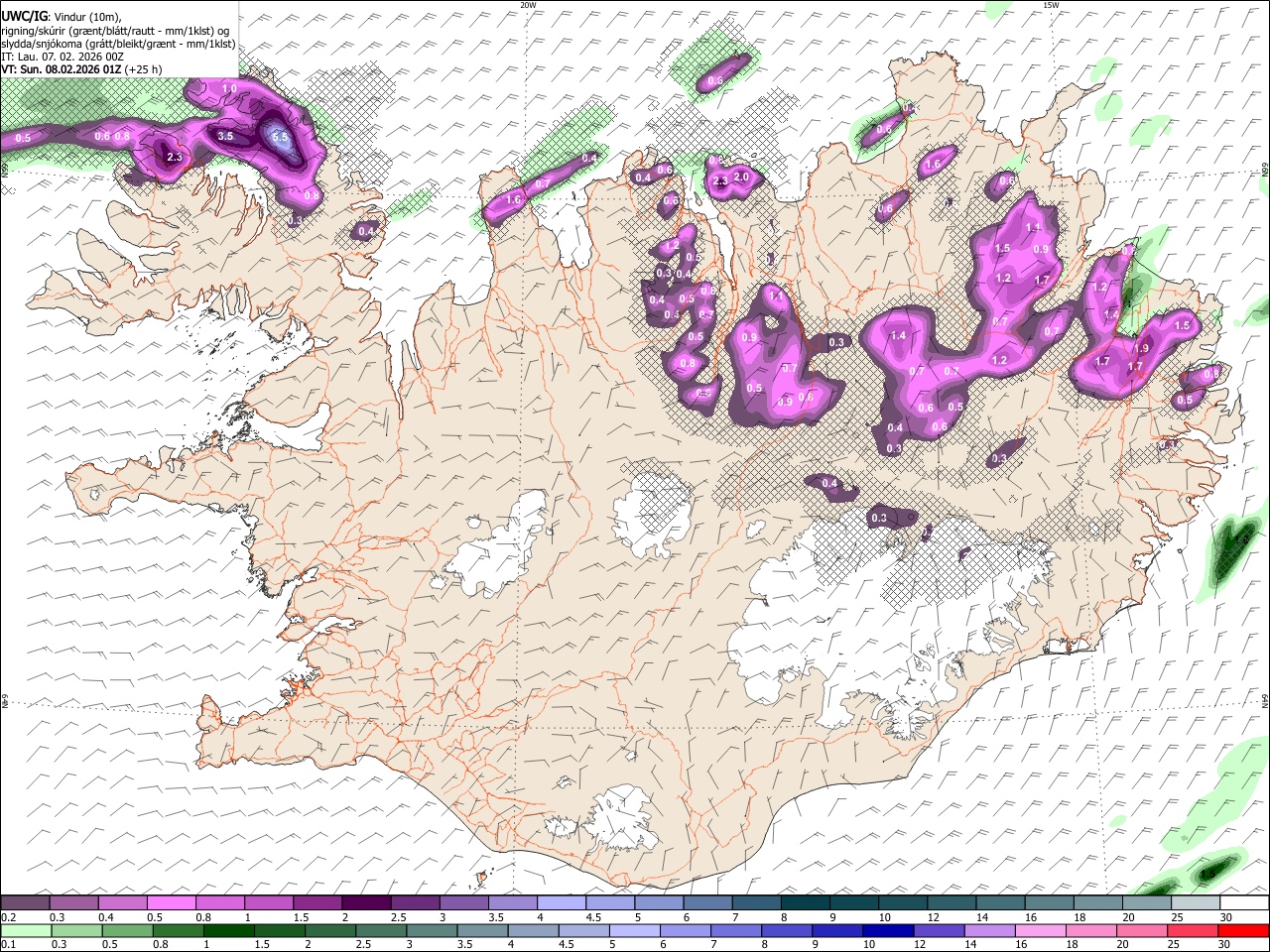Screen dimensions: 1270x952
Task: Click the 0.2 label under upper legend
Action: pyautogui.click(x=8, y=917)
